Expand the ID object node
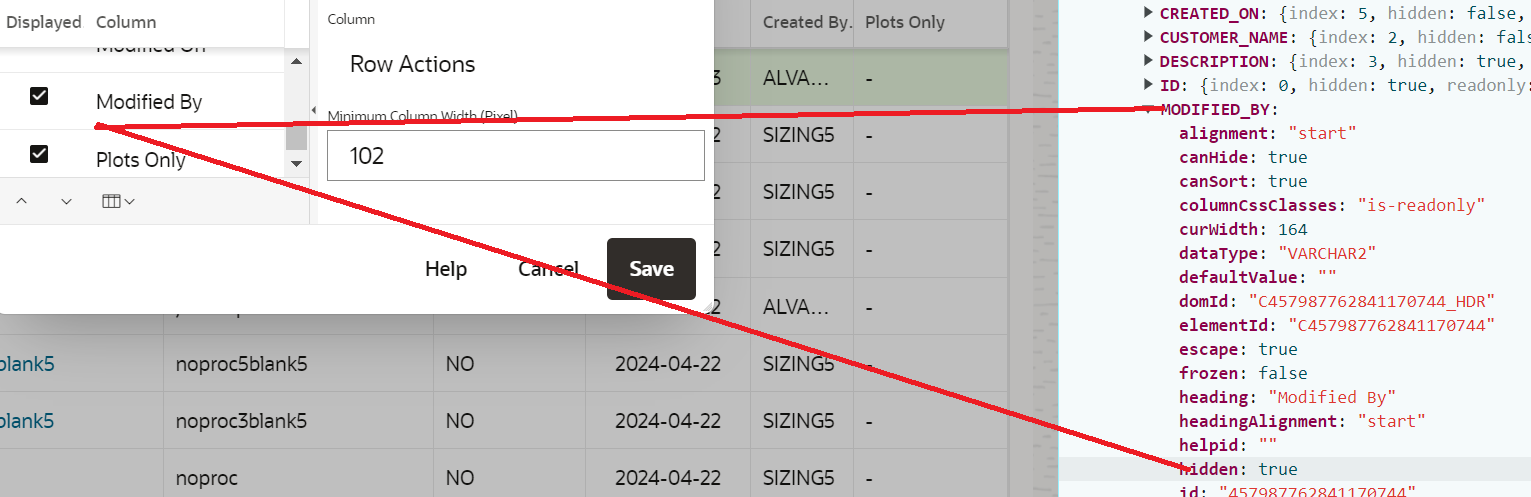Image resolution: width=1531 pixels, height=497 pixels. [x=1148, y=85]
